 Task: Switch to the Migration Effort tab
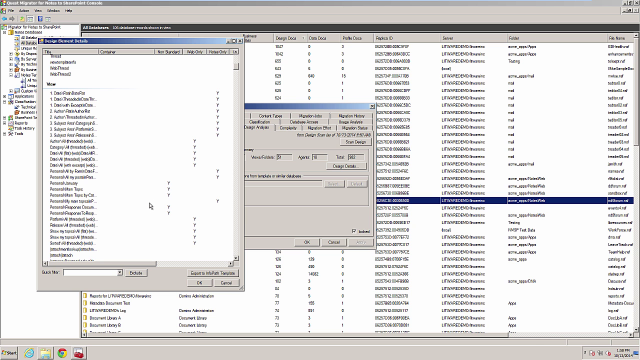coord(319,128)
